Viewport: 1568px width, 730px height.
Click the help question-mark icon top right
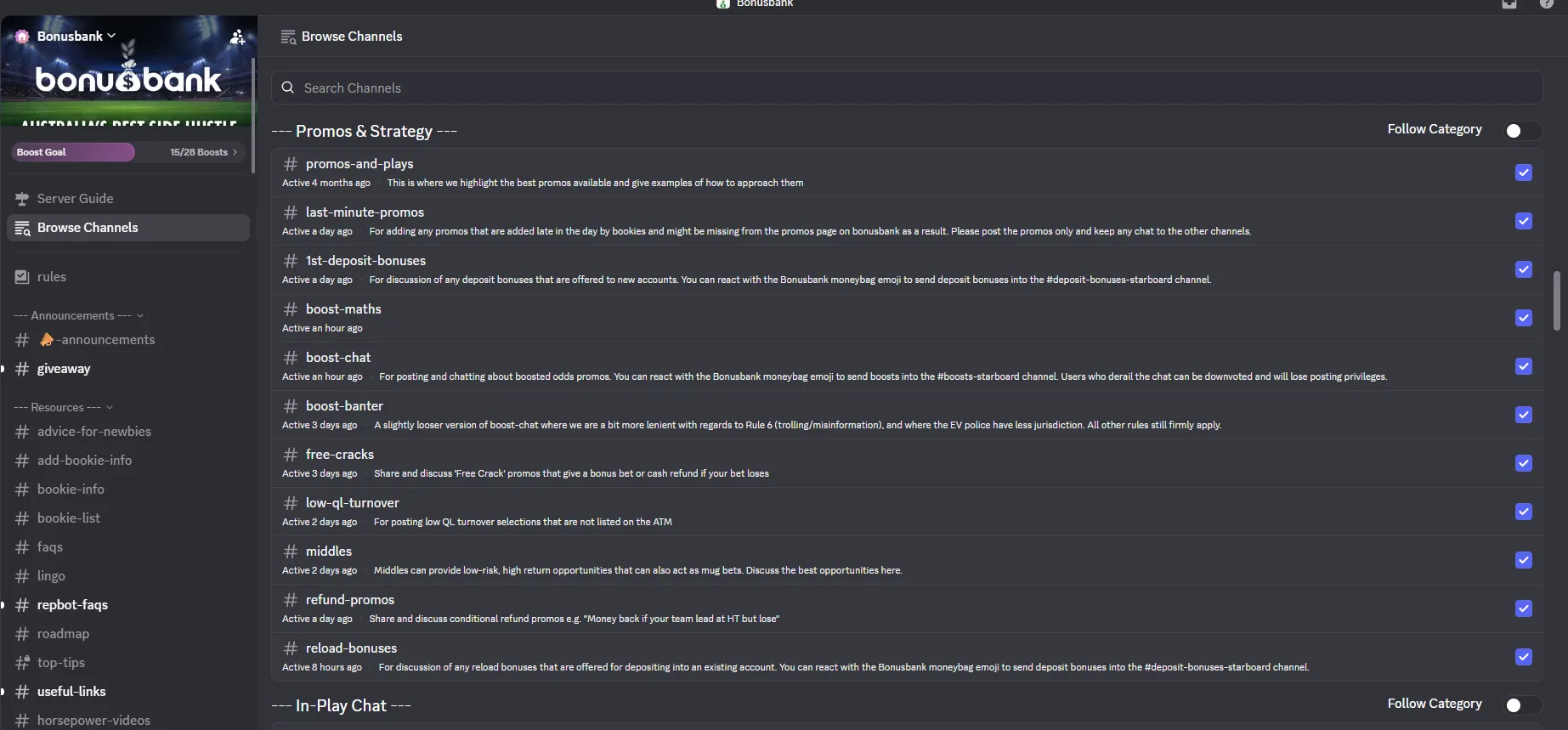(x=1547, y=4)
